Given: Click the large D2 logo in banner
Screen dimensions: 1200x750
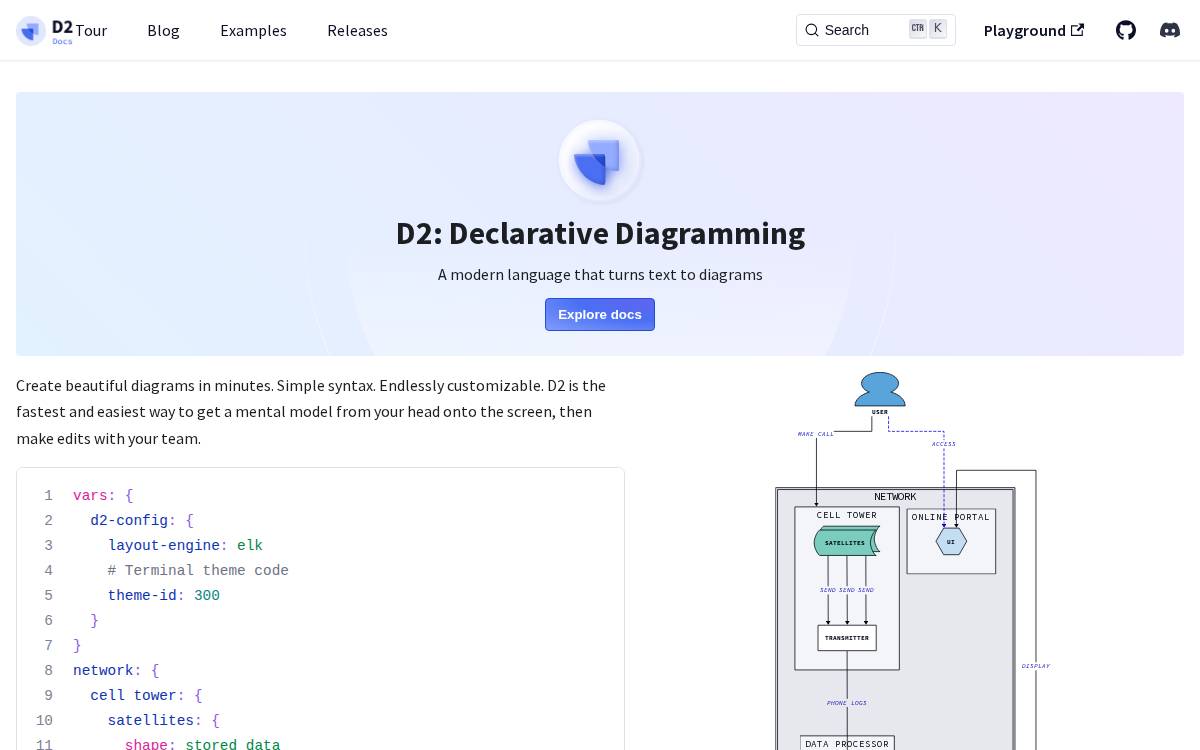Looking at the screenshot, I should [600, 161].
